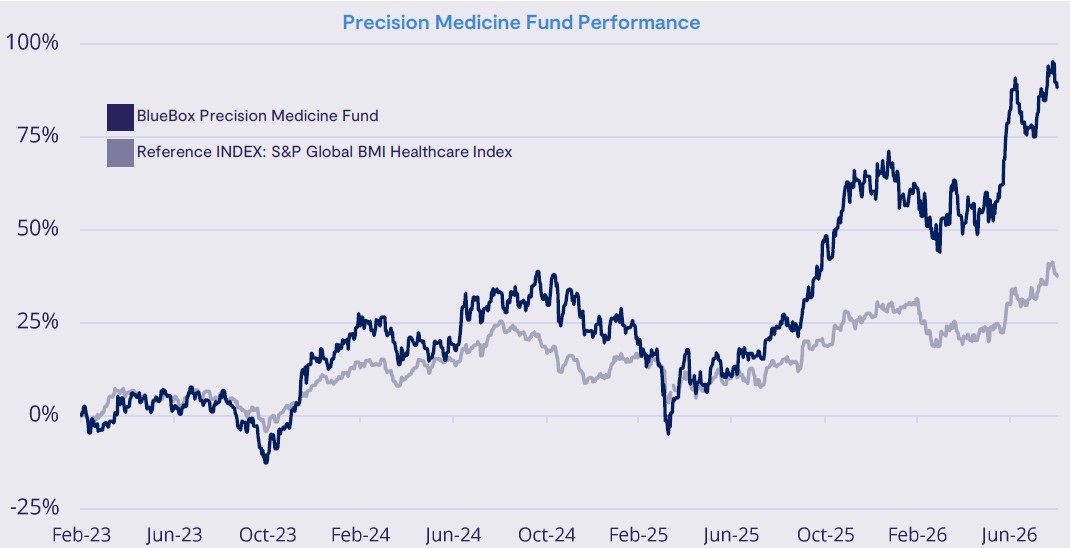Click the Feb-23 x-axis date label

pos(81,534)
